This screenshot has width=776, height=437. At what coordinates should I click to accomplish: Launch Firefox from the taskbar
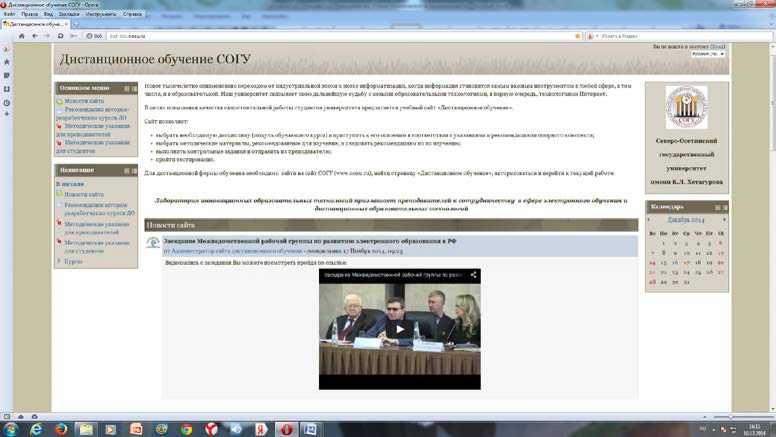coord(61,429)
